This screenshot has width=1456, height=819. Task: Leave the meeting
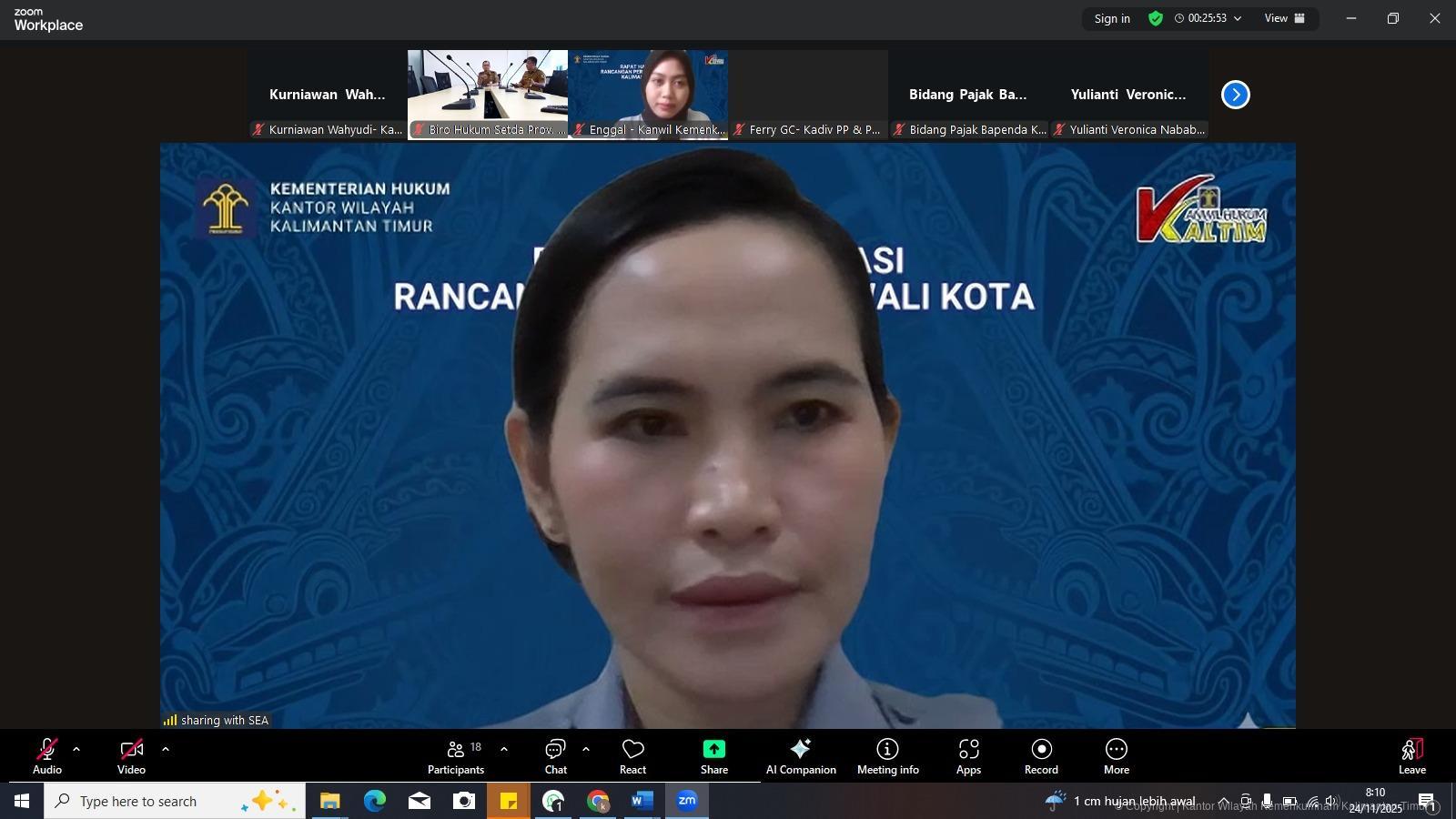tap(1411, 755)
